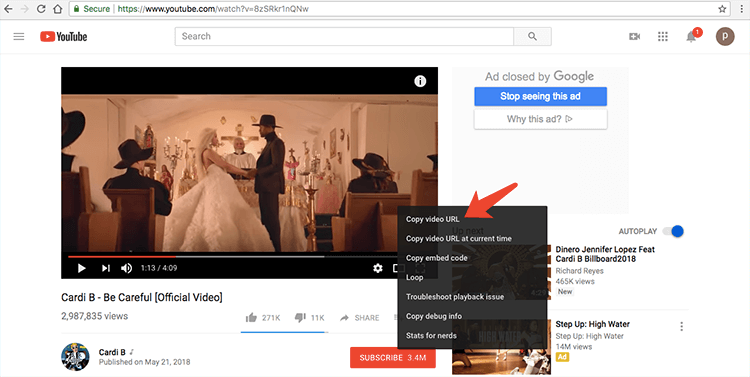Open the profile avatar account menu
This screenshot has width=750, height=377.
pyautogui.click(x=725, y=36)
